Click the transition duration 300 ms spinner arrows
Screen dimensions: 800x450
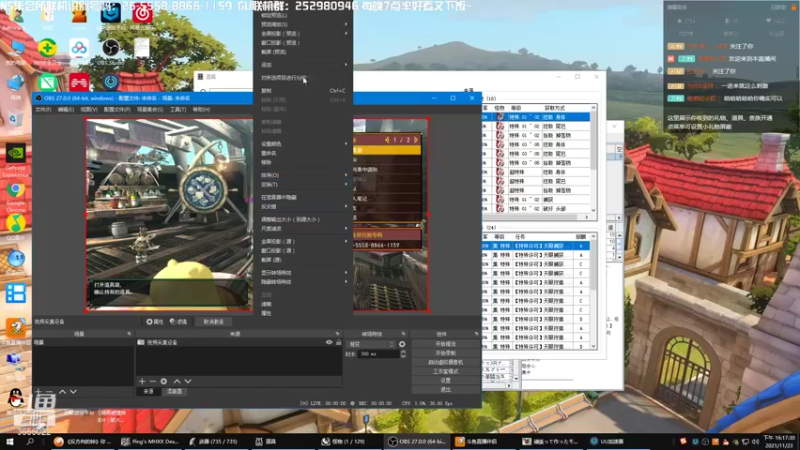pos(403,354)
